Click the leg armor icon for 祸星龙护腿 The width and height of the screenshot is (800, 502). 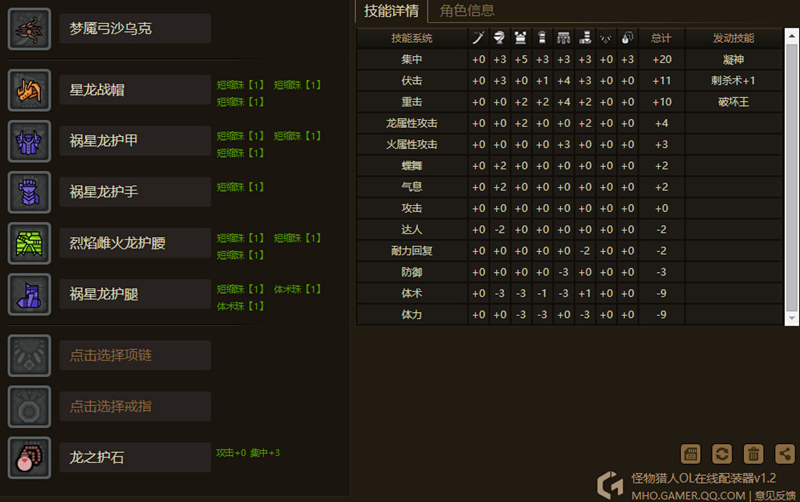click(x=29, y=294)
